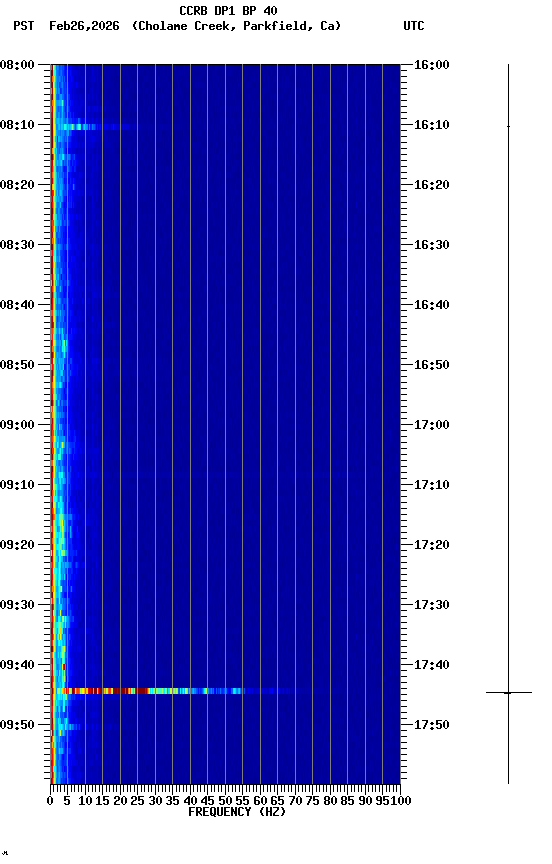Image resolution: width=552 pixels, height=864 pixels.
Task: Click the 17:50 UTC time label
Action: [x=432, y=726]
